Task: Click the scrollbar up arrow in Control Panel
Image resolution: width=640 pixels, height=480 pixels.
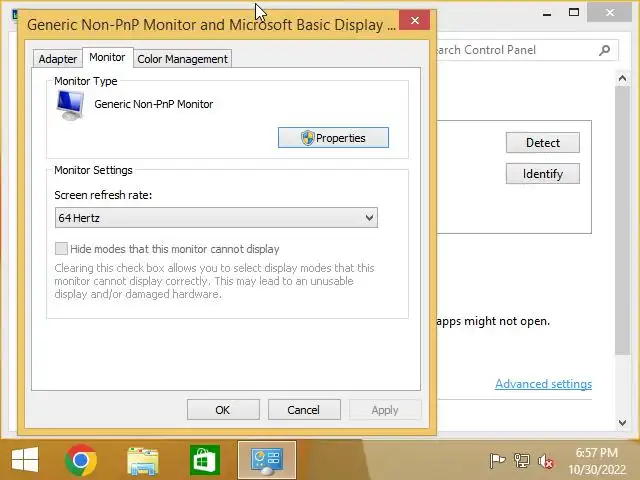Action: (622, 78)
